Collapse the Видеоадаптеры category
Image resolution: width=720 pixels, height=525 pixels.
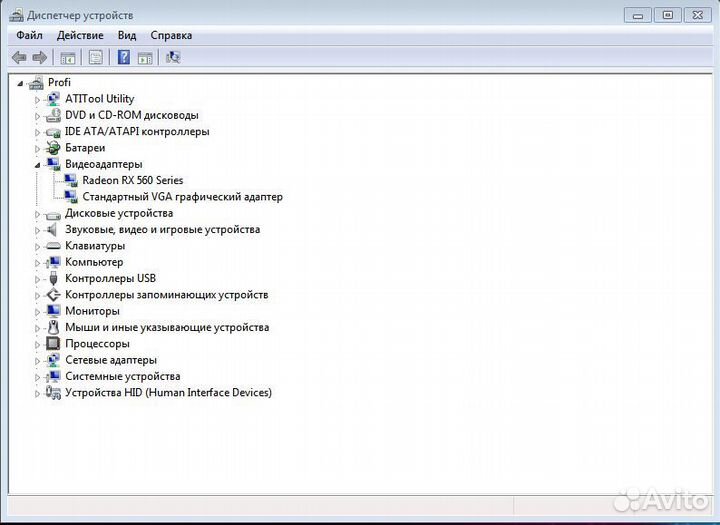pyautogui.click(x=38, y=164)
